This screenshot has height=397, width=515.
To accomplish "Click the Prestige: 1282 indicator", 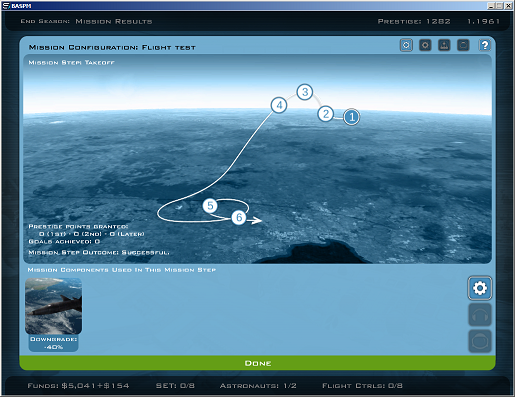I will click(414, 21).
